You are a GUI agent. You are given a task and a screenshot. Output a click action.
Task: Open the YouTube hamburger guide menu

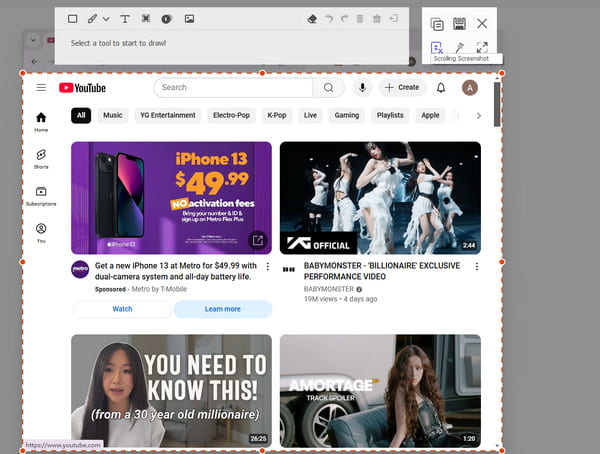click(x=41, y=88)
